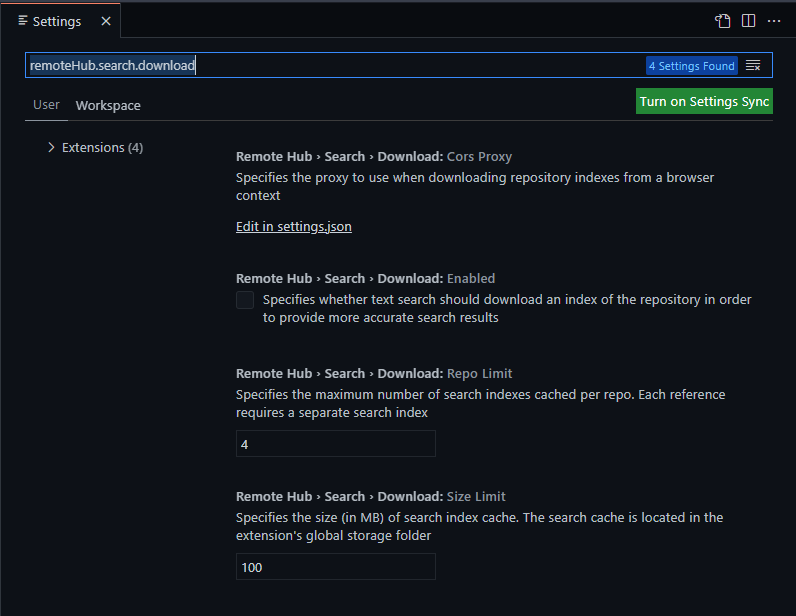Close the Settings tab
Viewport: 796px width, 616px height.
(106, 21)
